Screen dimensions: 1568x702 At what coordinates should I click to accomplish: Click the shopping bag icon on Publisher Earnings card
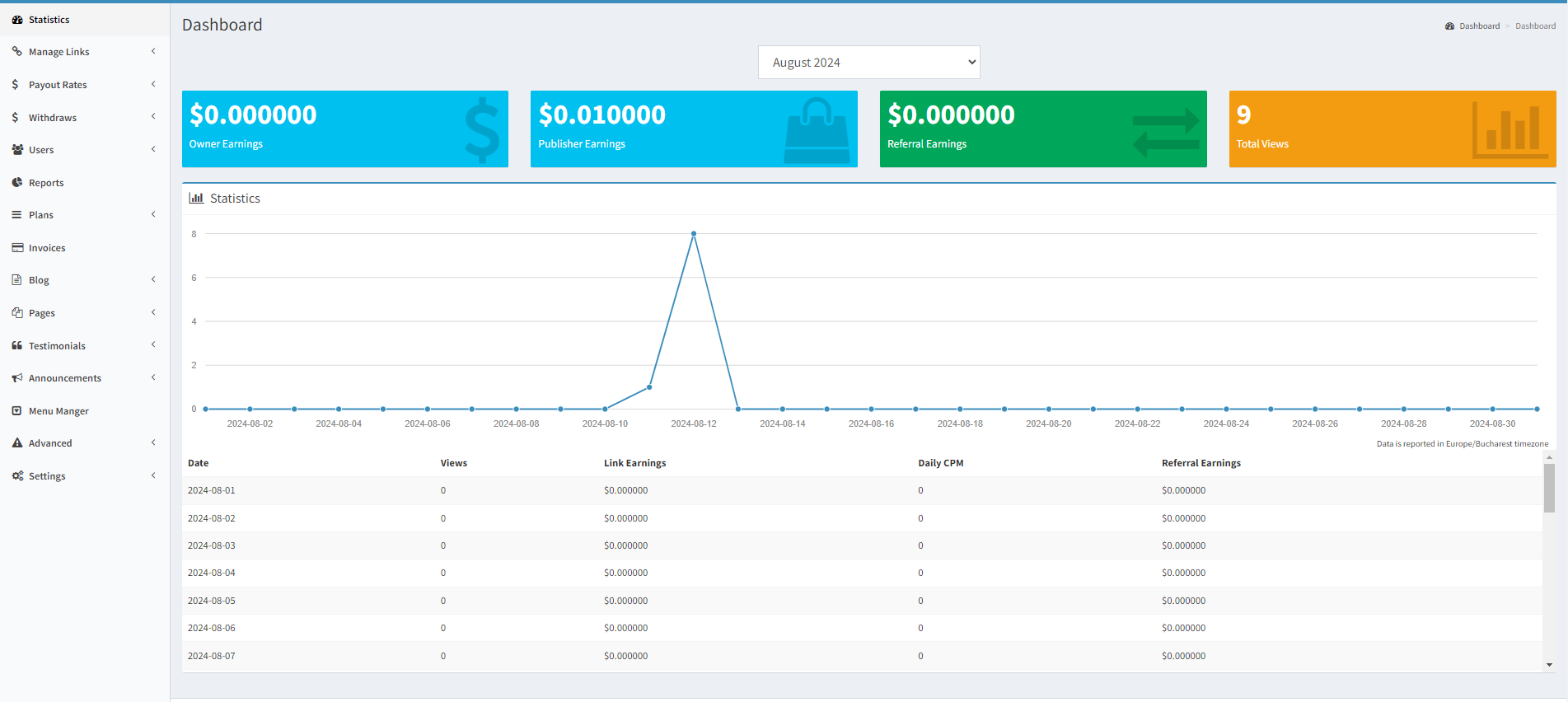click(817, 130)
